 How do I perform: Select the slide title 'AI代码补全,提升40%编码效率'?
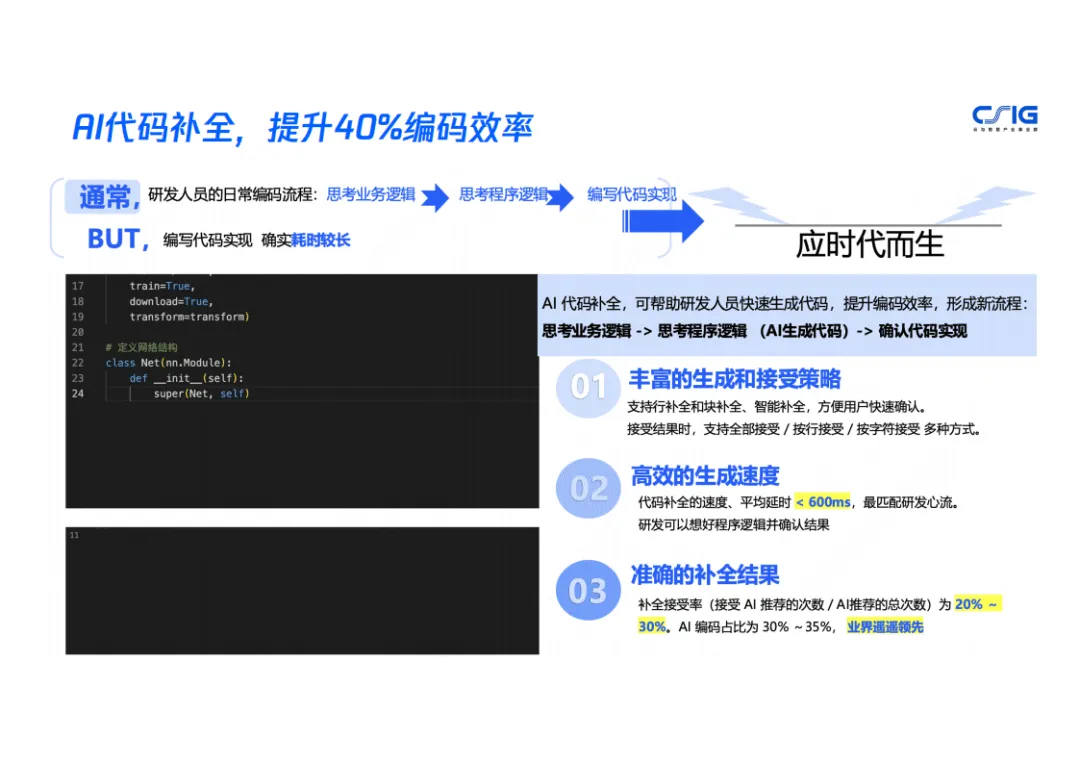point(303,128)
